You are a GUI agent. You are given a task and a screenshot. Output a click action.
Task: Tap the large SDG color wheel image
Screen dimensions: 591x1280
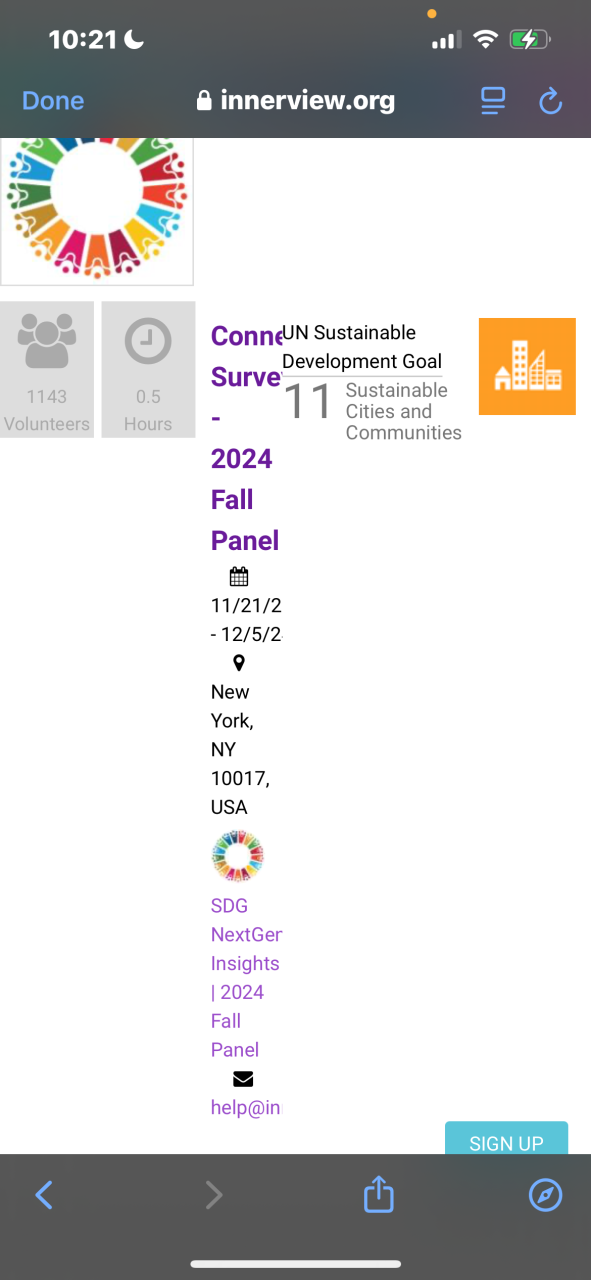pyautogui.click(x=96, y=211)
